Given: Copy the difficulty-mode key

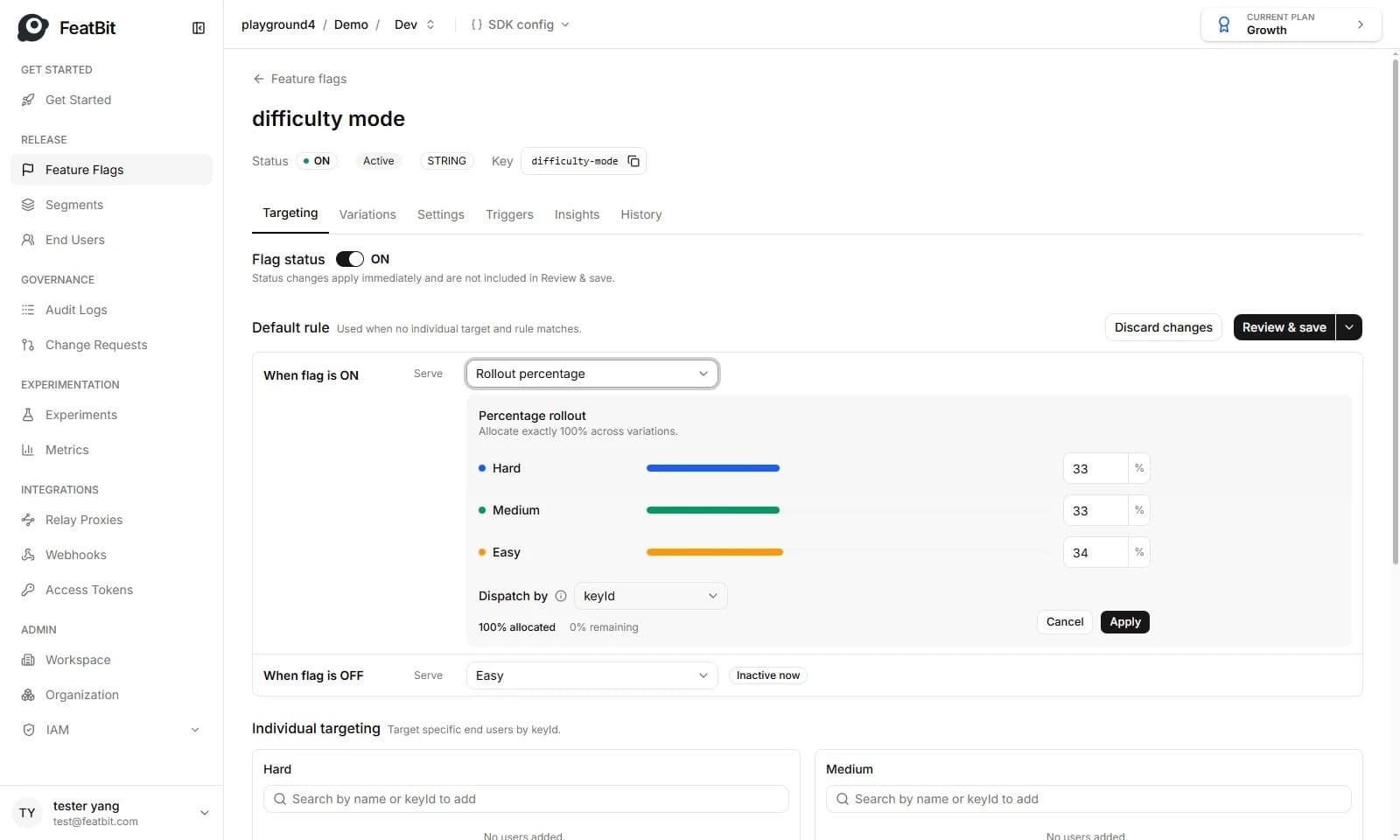Looking at the screenshot, I should point(633,161).
